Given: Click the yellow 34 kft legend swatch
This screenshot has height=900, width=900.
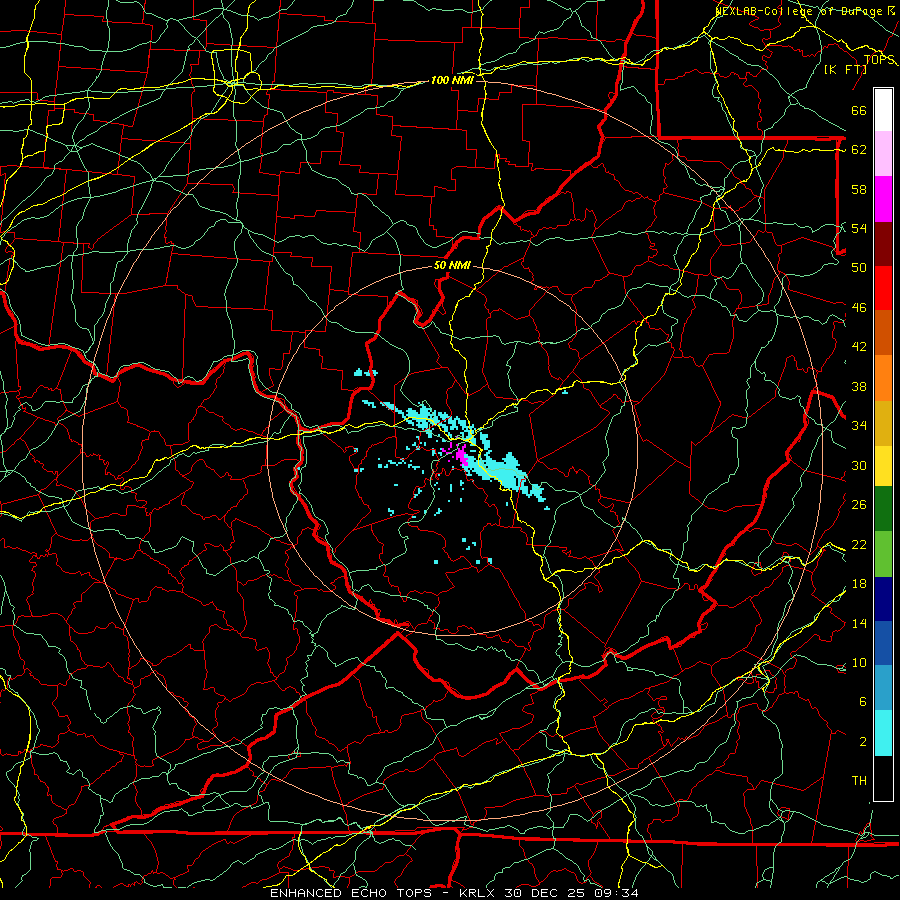Looking at the screenshot, I should pyautogui.click(x=883, y=465).
